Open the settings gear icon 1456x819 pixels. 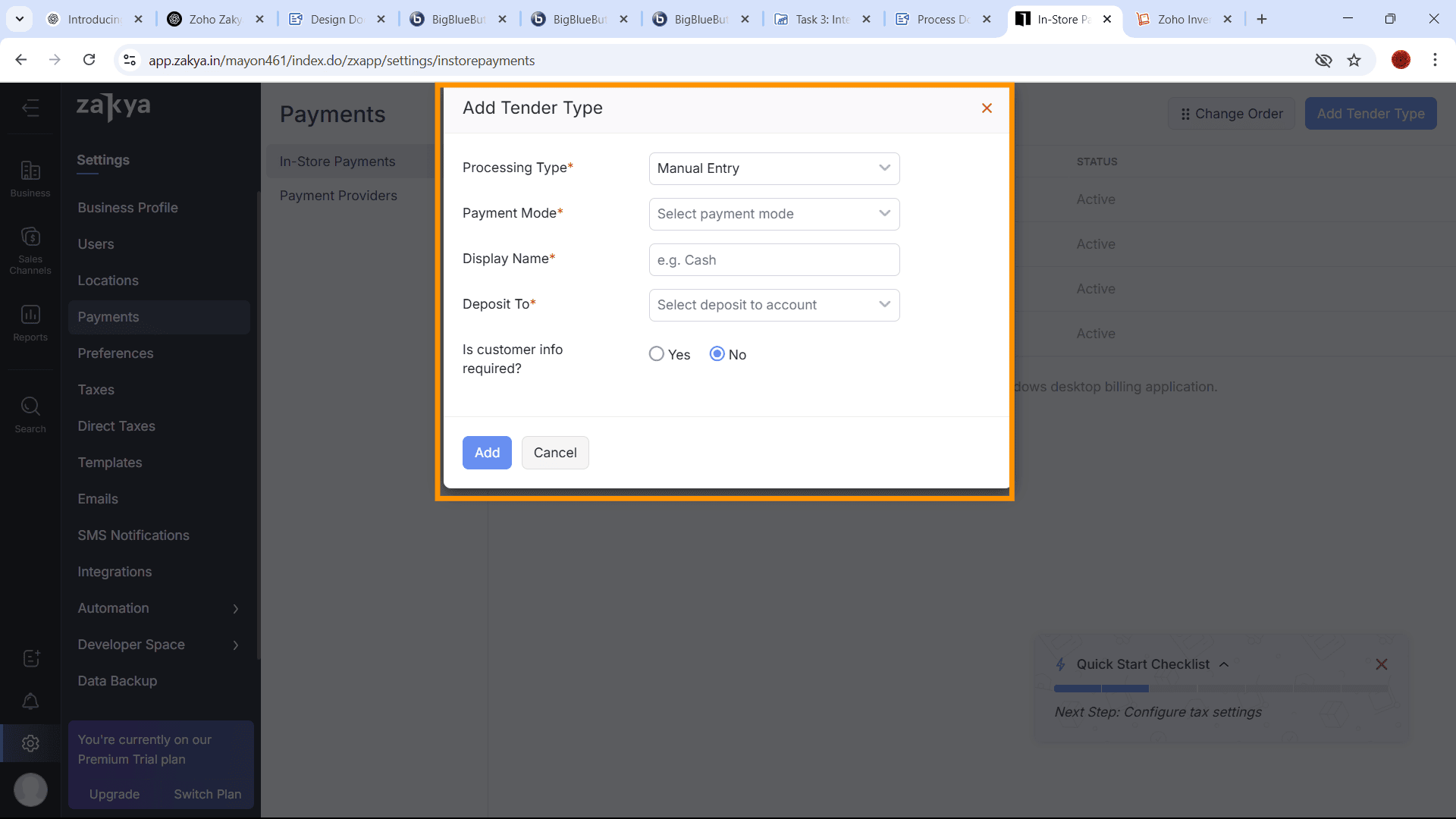tap(30, 743)
